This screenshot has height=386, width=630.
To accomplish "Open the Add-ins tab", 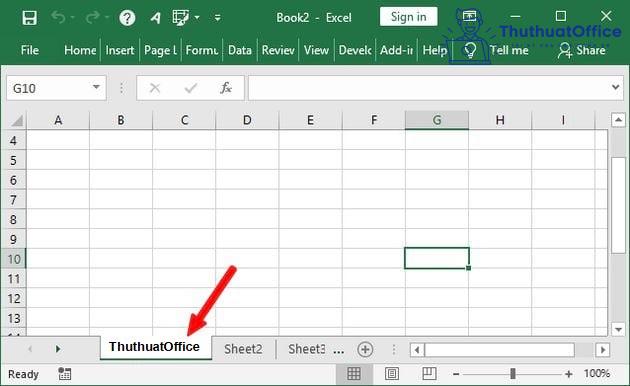I will click(397, 50).
